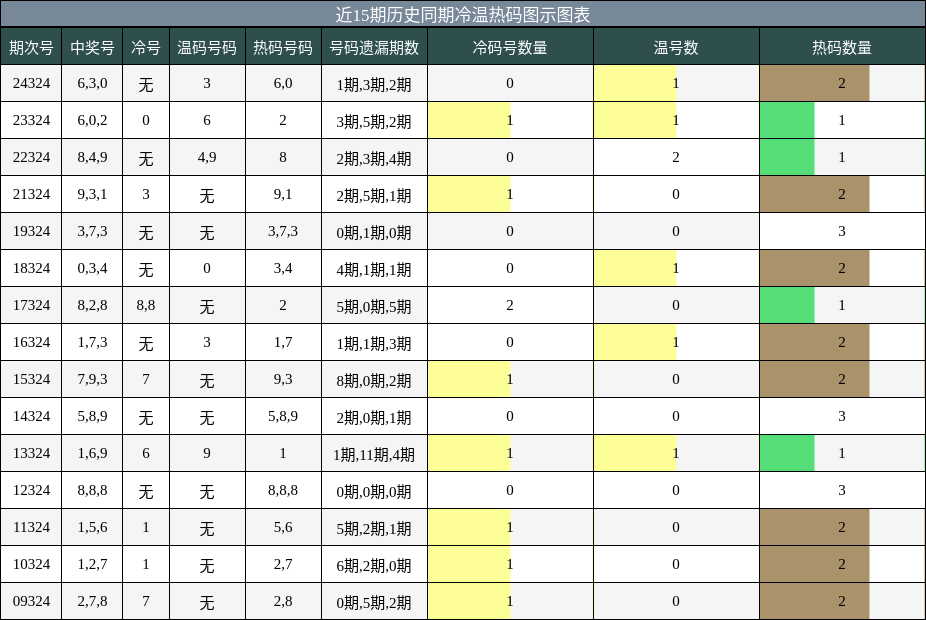Click the chart title 近15期历史同期冷温热码图示图表
Viewport: 926px width, 620px height.
463,13
